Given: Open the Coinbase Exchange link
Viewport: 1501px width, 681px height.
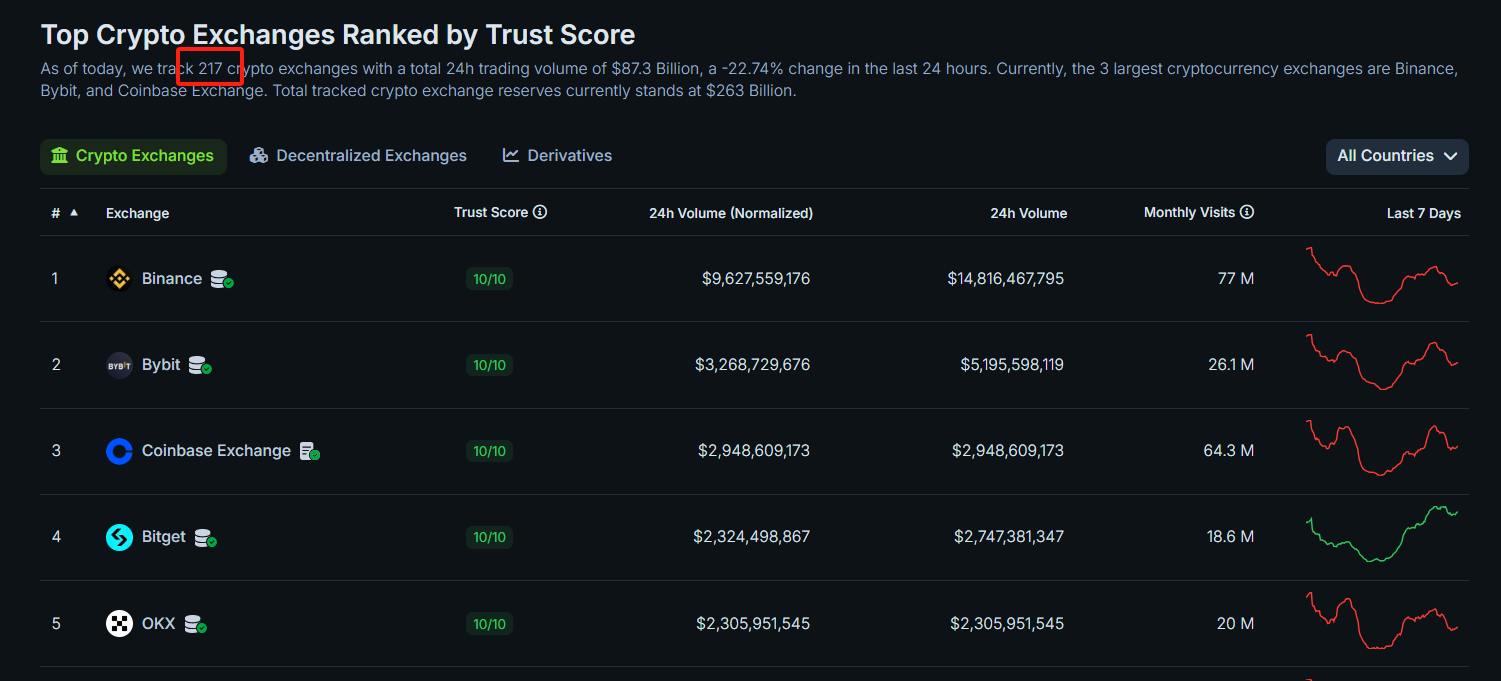Looking at the screenshot, I should click(216, 451).
